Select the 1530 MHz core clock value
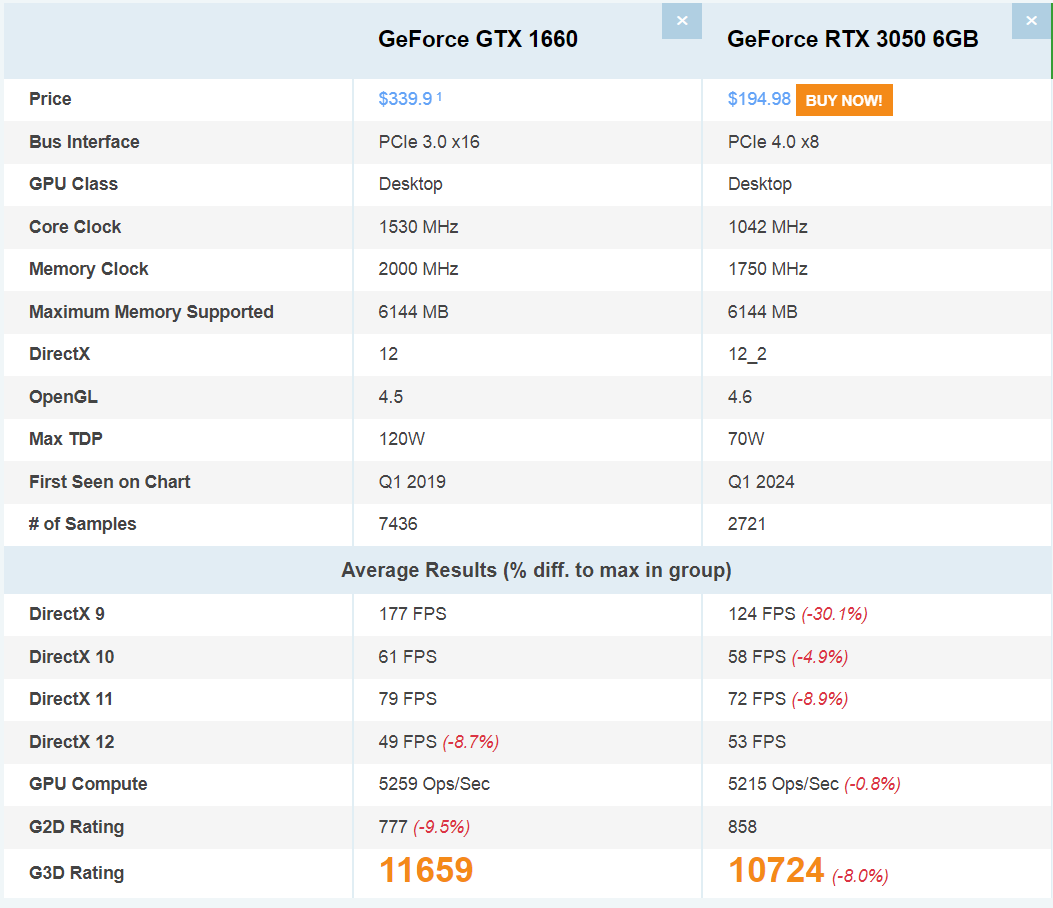The width and height of the screenshot is (1053, 908). pyautogui.click(x=418, y=227)
